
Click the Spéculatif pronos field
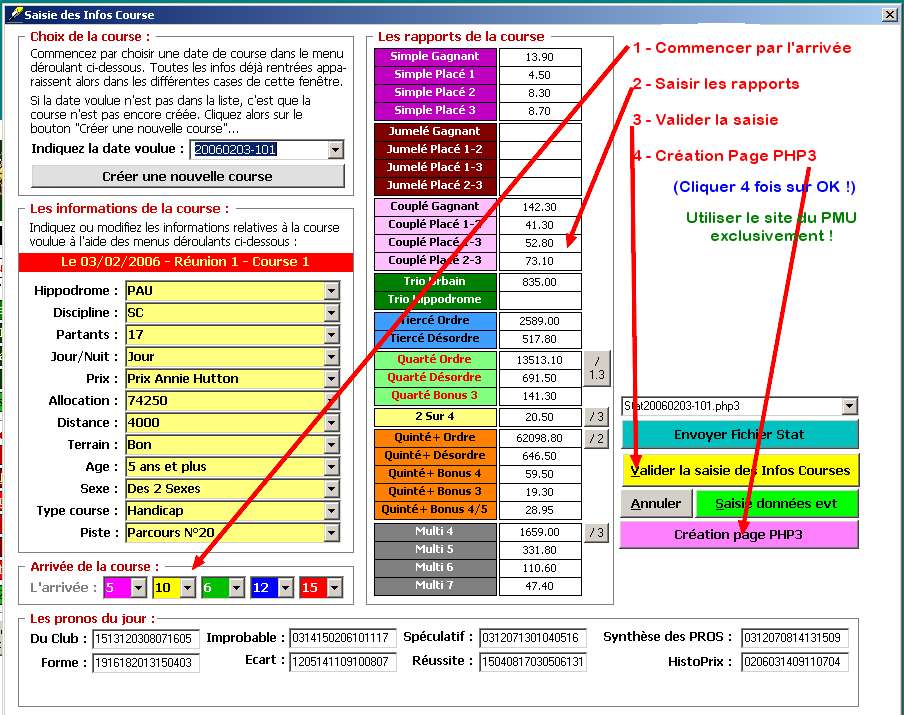pos(533,638)
